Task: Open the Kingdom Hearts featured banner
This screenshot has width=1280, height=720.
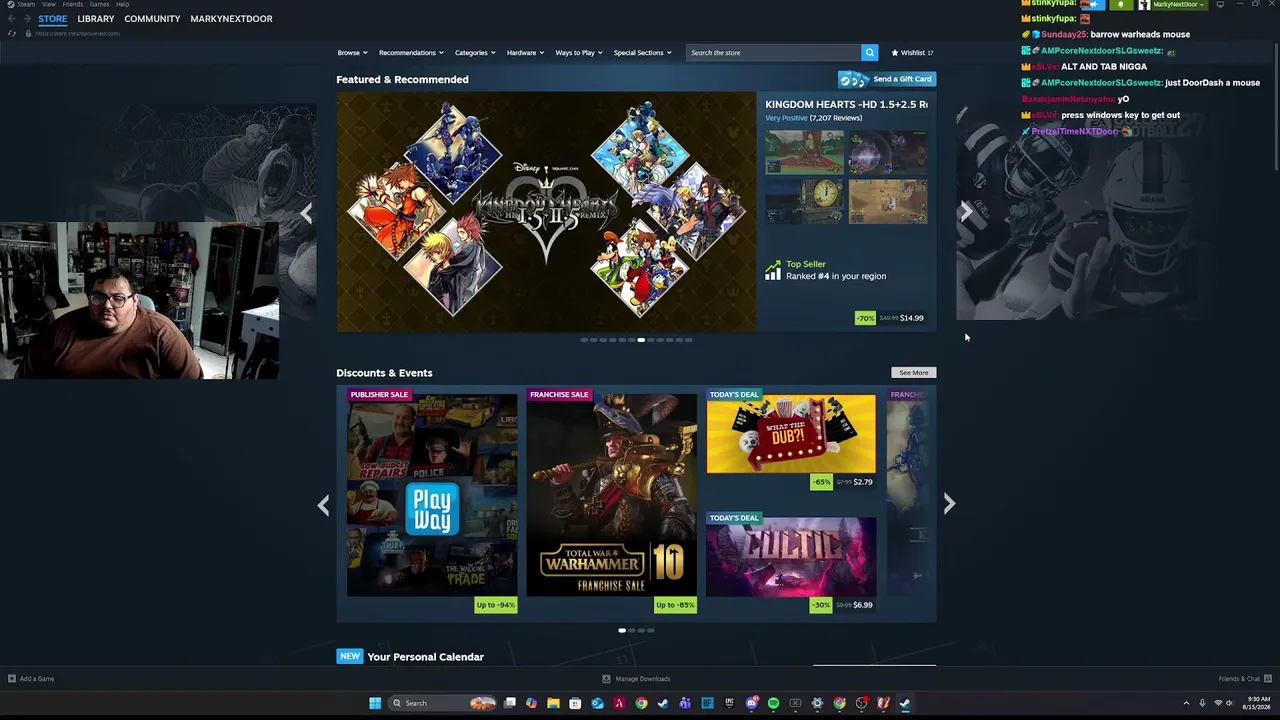Action: point(546,212)
